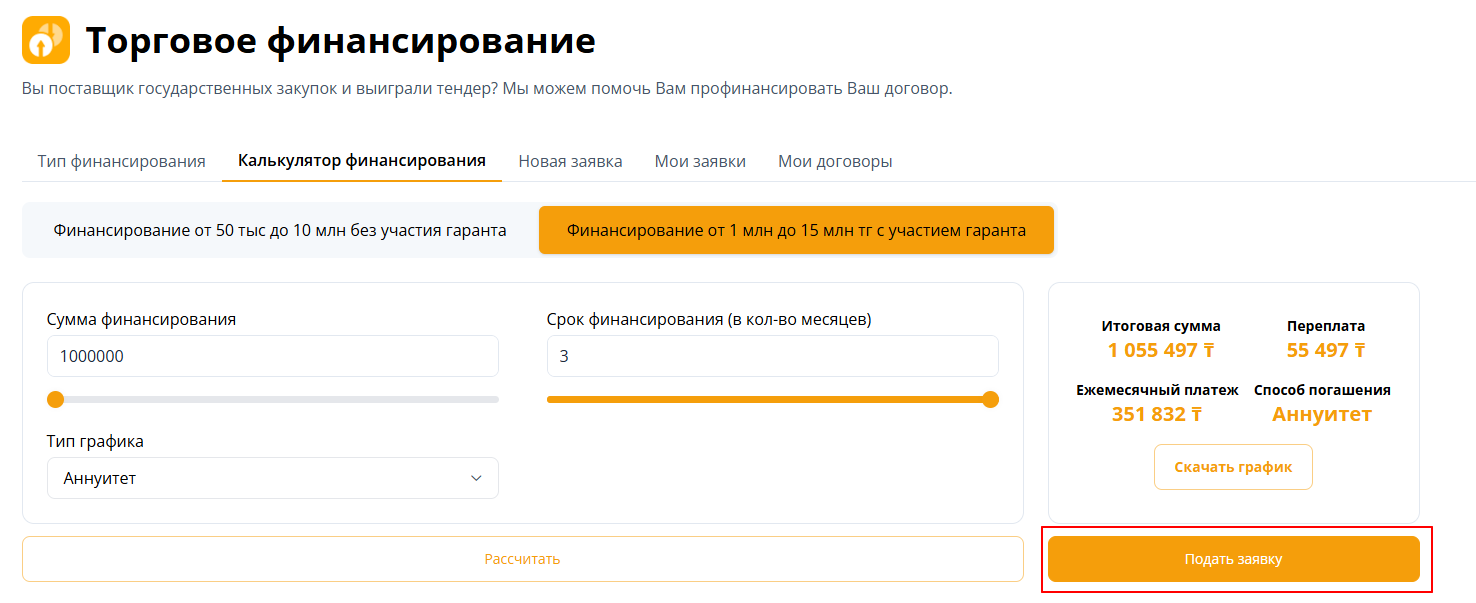This screenshot has width=1476, height=603.
Task: Open the Тип финансирования tab
Action: [122, 161]
